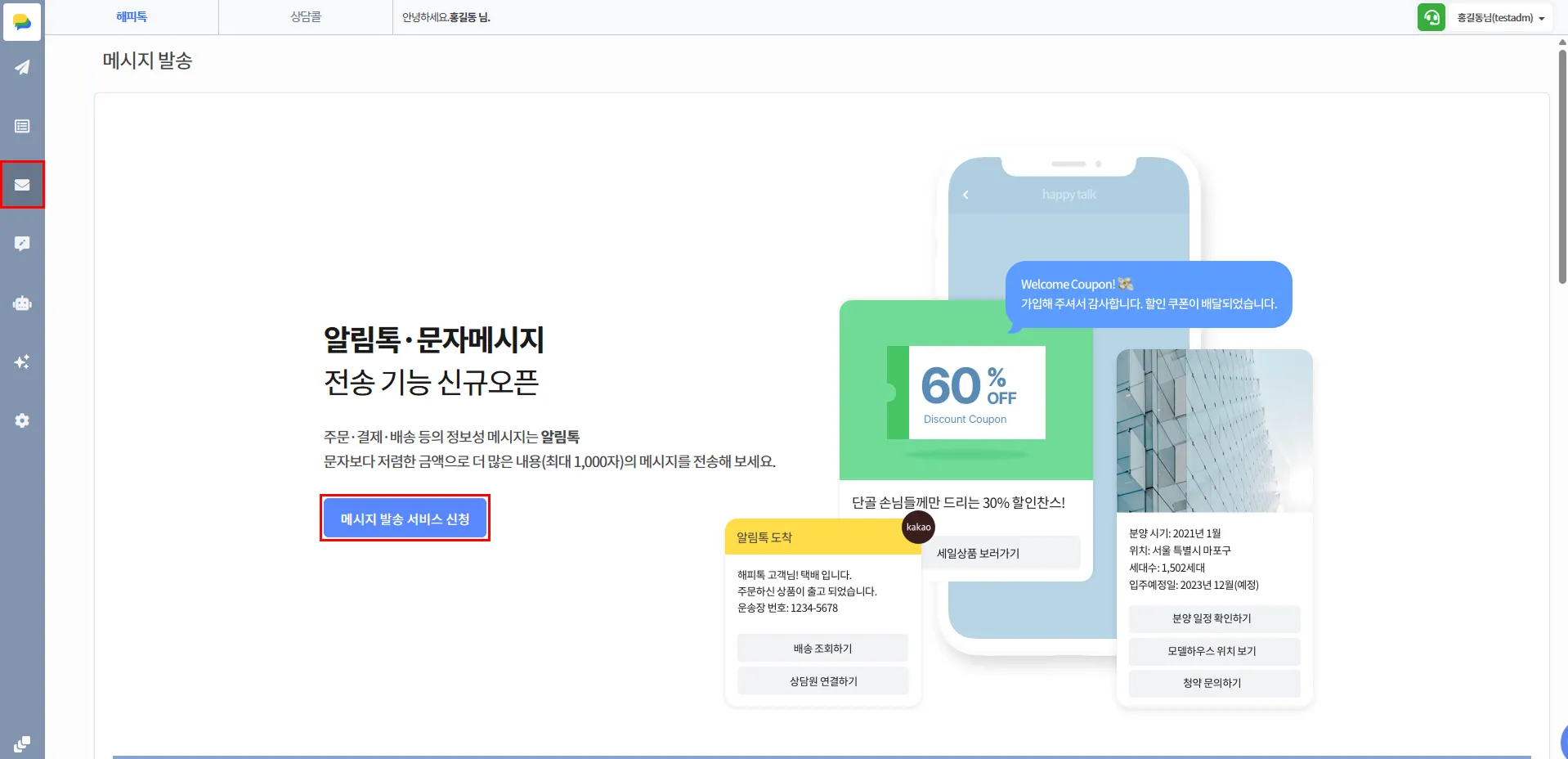This screenshot has width=1568, height=759.
Task: Click the 운송장 번호: 1234-5678 text
Action: pyautogui.click(x=787, y=608)
